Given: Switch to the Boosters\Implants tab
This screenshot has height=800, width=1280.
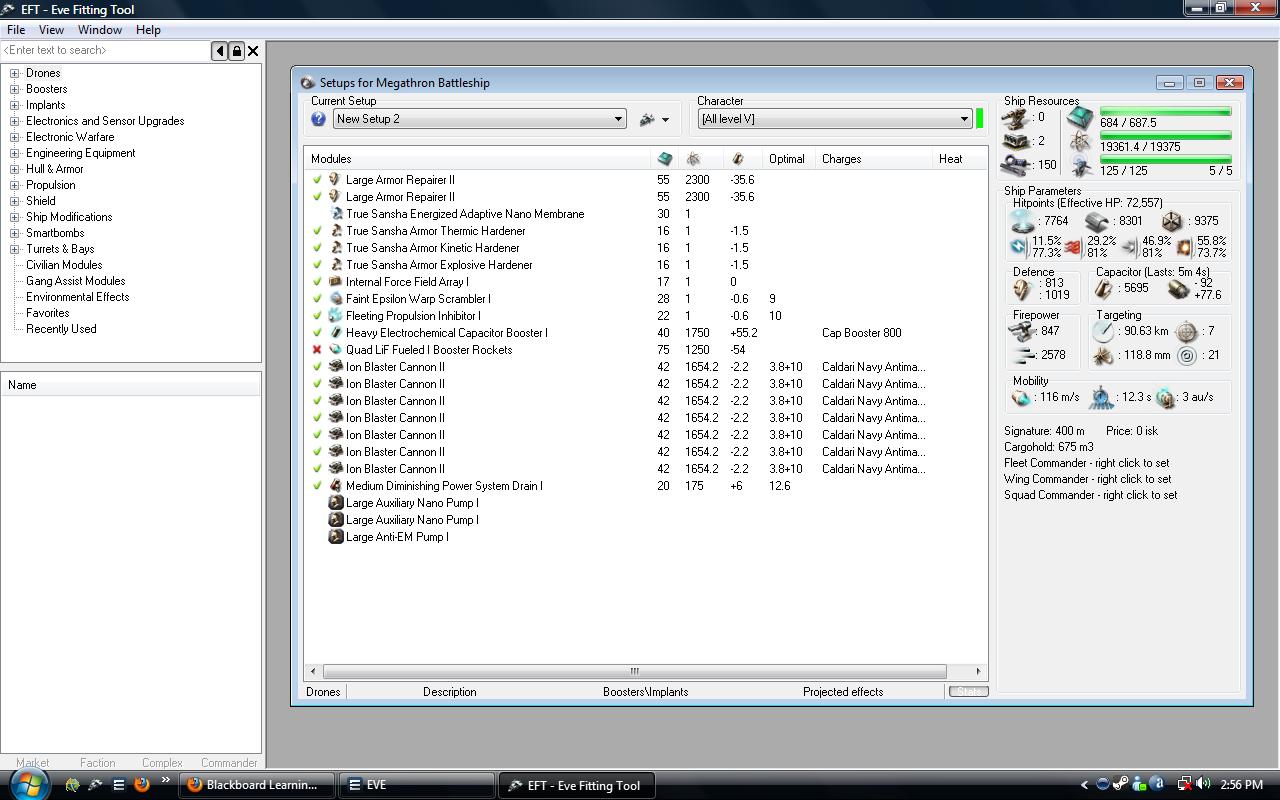Looking at the screenshot, I should (x=645, y=692).
